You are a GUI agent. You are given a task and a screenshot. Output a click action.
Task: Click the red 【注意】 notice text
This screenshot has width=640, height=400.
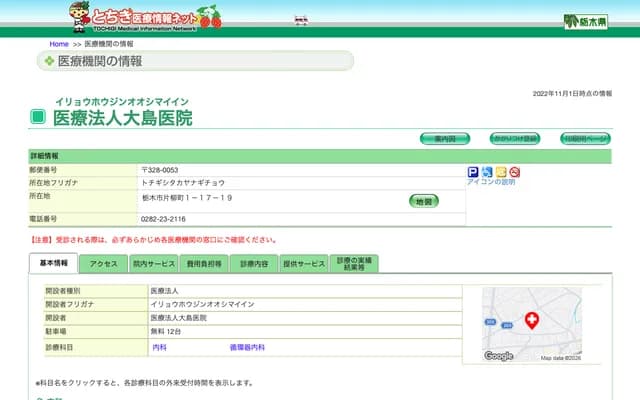153,240
